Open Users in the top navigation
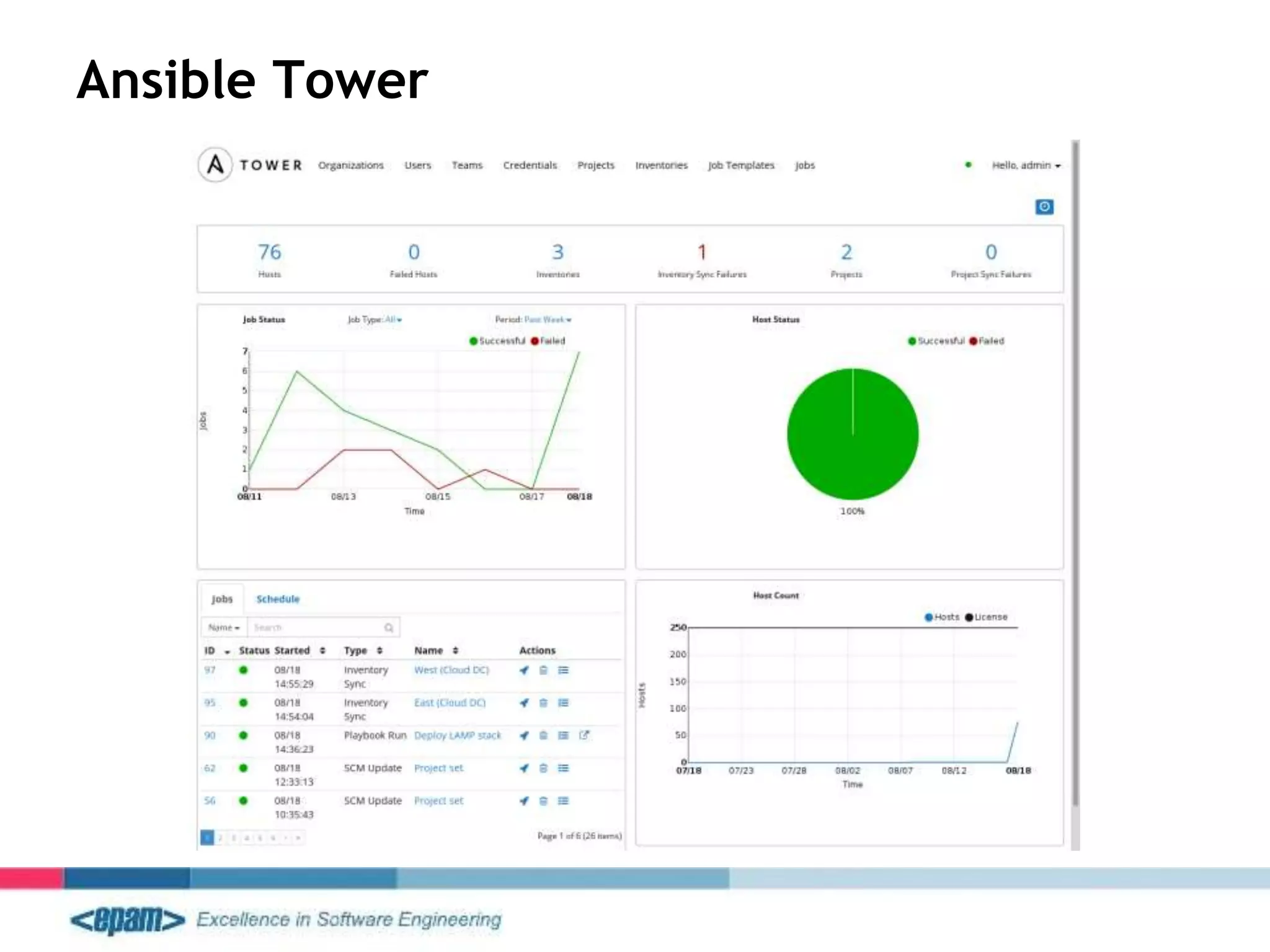Screen dimensions: 1270x952 click(418, 165)
